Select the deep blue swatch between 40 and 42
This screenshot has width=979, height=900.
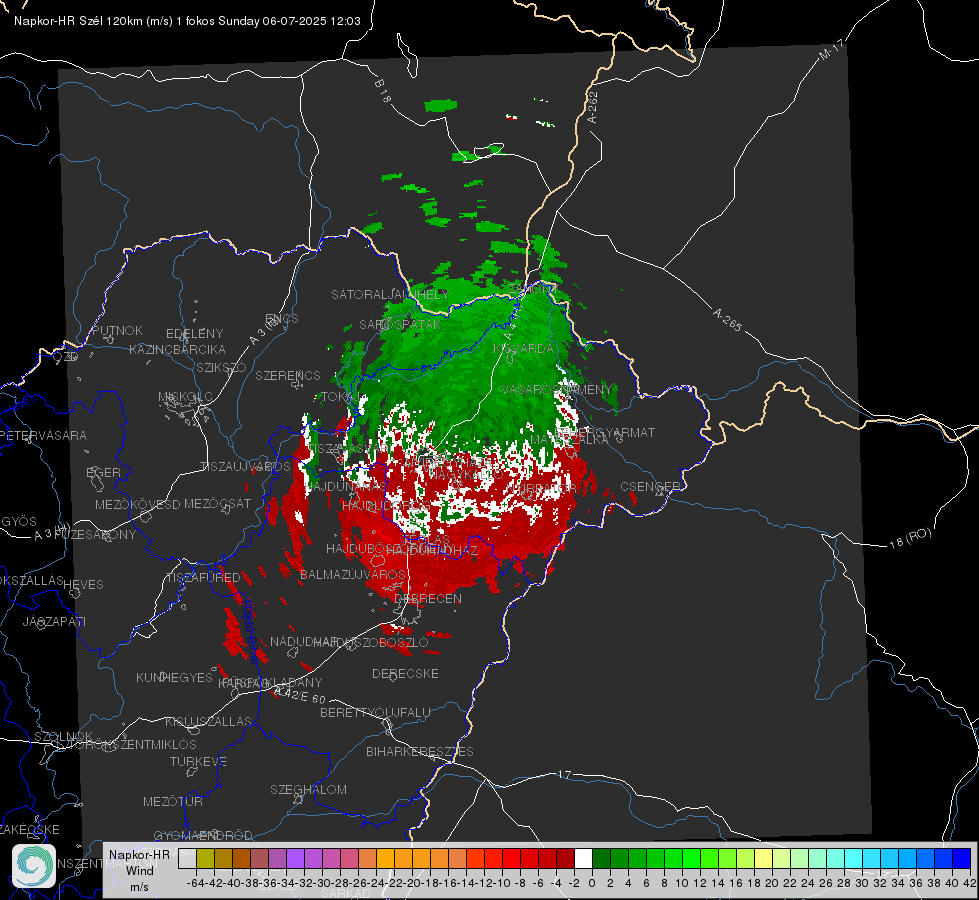[962, 859]
